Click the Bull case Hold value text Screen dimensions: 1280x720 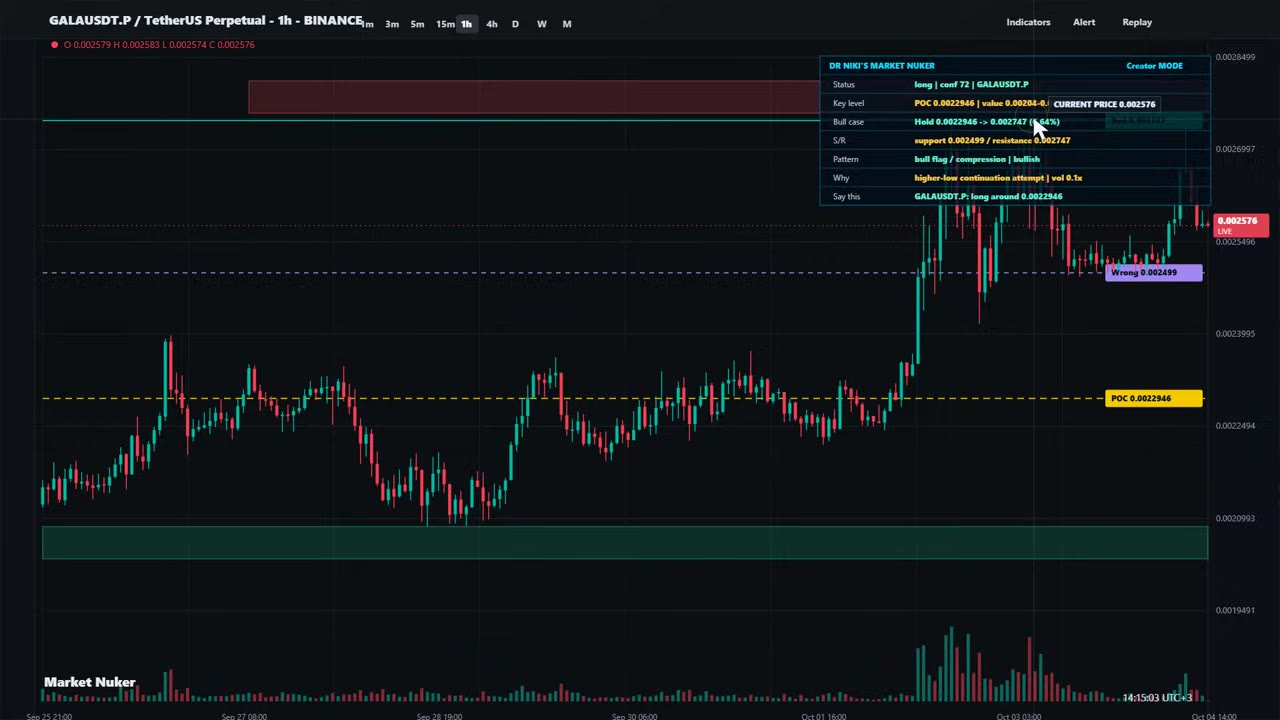tap(986, 122)
